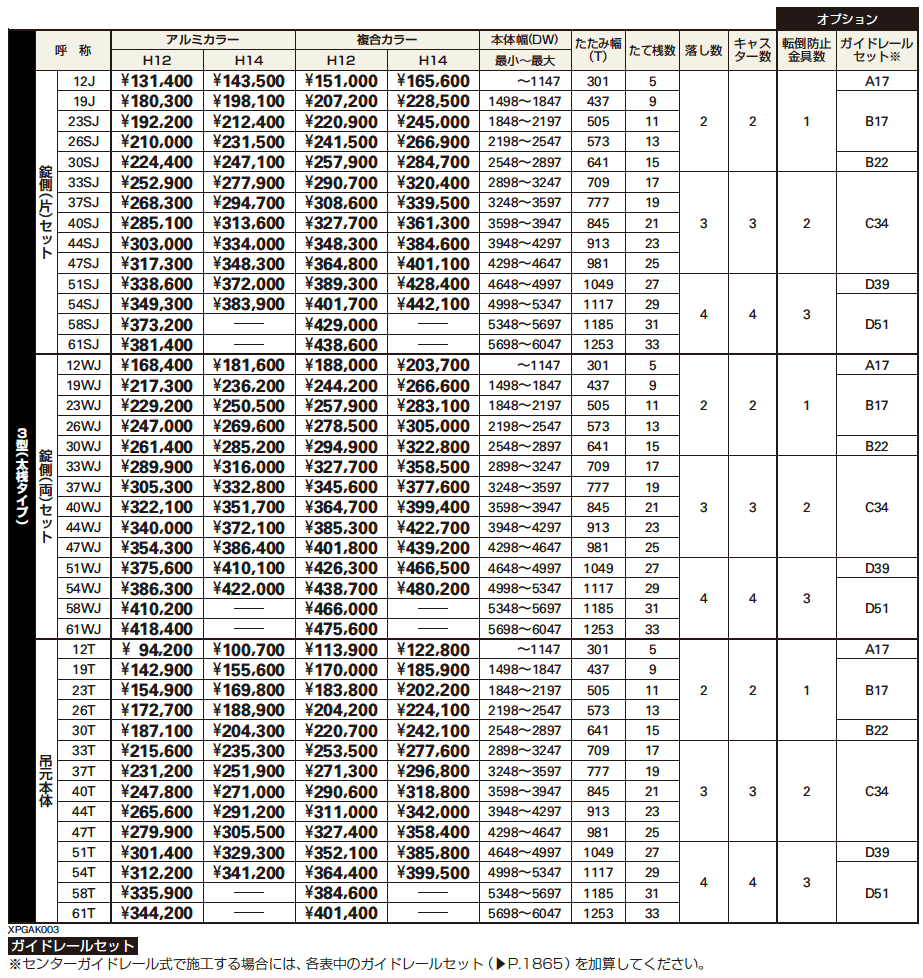Select the 錠側(片)セット vertical section label
This screenshot has width=923, height=978.
pyautogui.click(x=45, y=213)
